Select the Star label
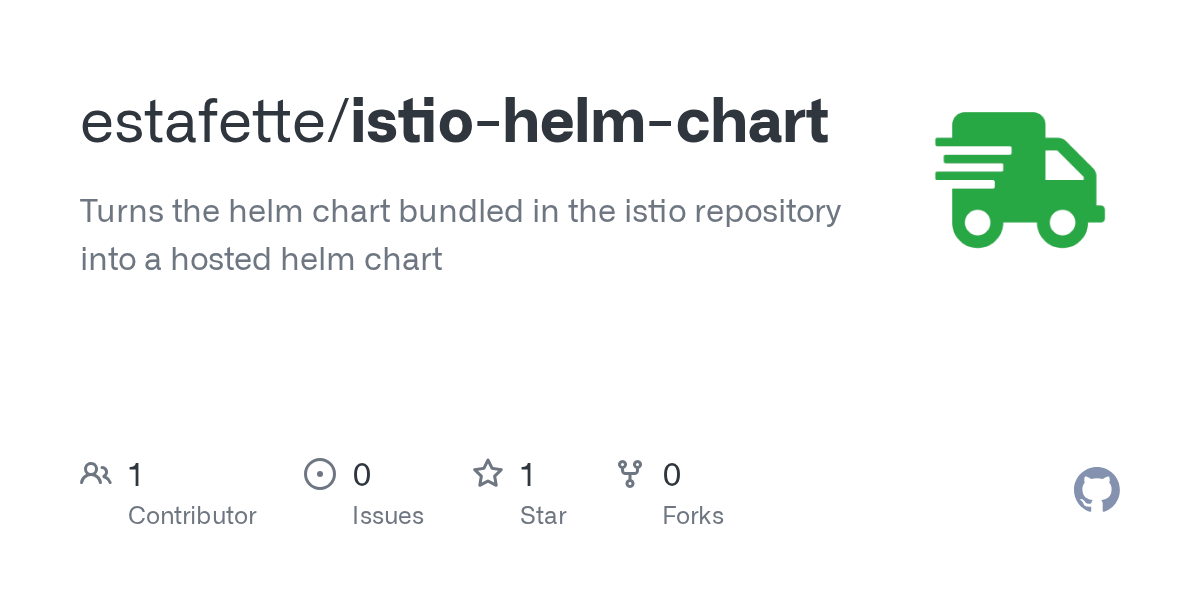This screenshot has height=600, width=1200. (543, 516)
